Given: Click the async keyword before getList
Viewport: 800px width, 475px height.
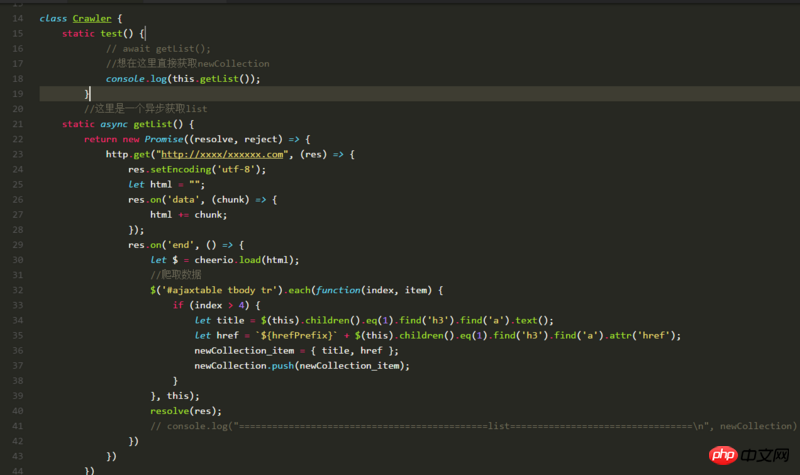Looking at the screenshot, I should coord(114,124).
